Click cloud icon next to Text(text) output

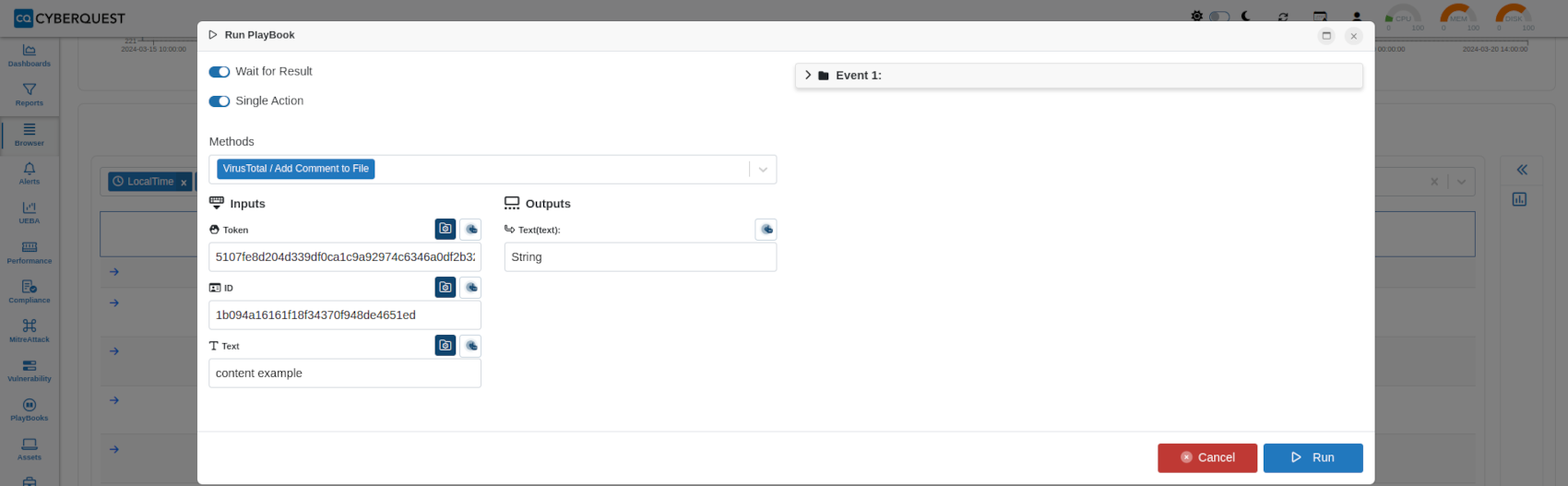pyautogui.click(x=766, y=229)
